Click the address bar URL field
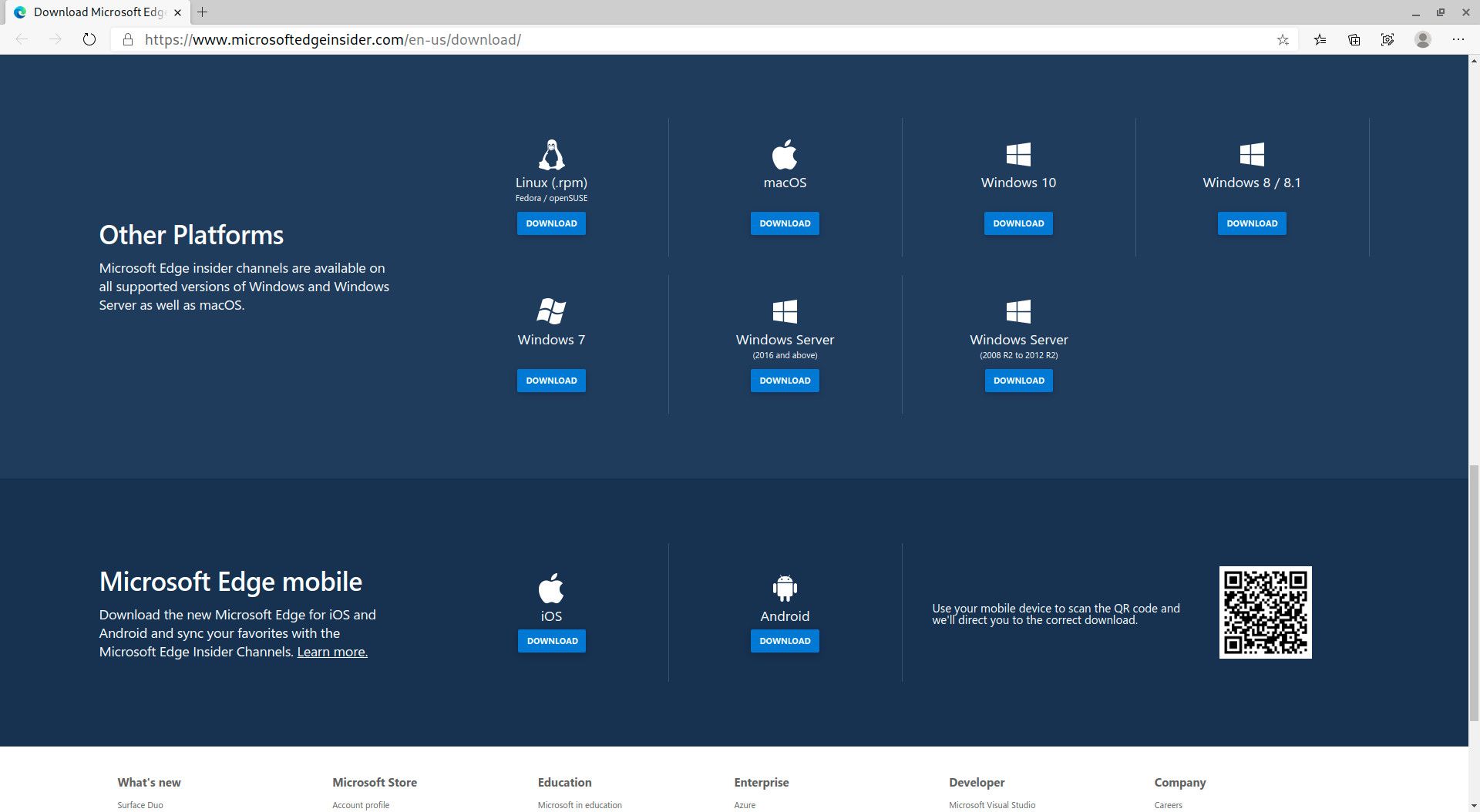The height and width of the screenshot is (812, 1480). click(694, 39)
